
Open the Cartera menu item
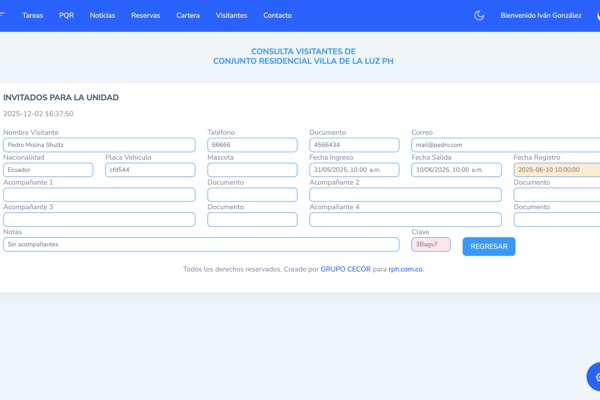pos(188,15)
